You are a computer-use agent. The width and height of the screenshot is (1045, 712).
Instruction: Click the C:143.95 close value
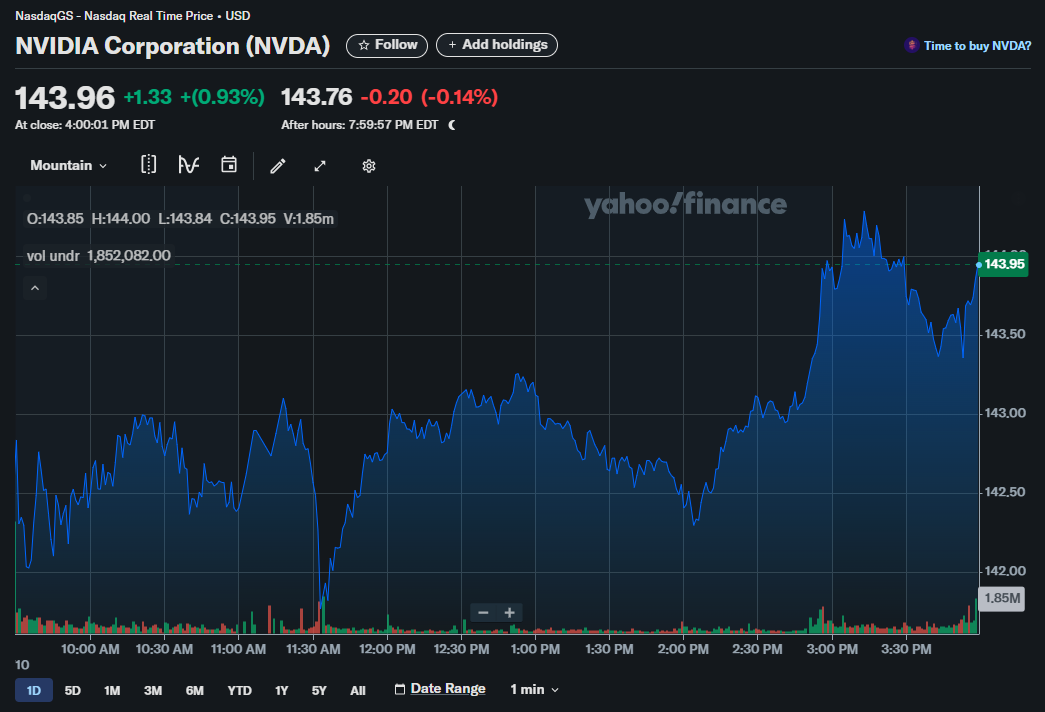pyautogui.click(x=247, y=219)
